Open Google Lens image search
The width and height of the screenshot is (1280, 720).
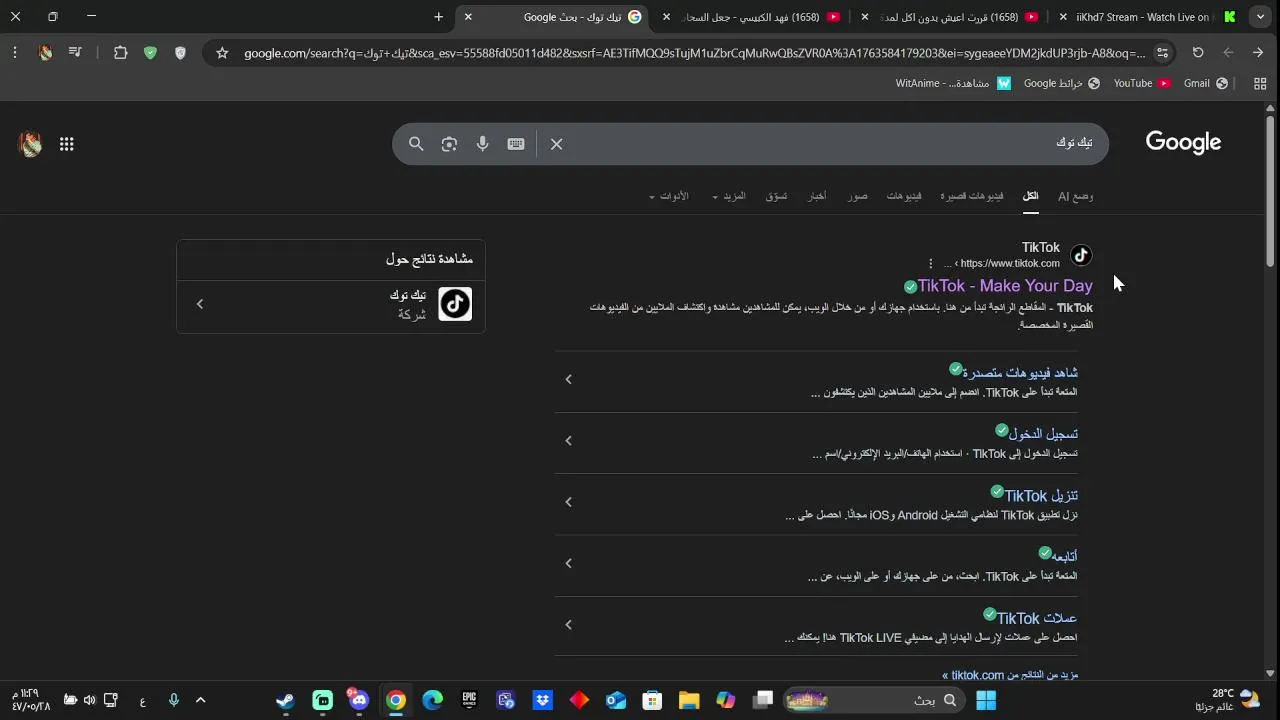click(x=449, y=144)
